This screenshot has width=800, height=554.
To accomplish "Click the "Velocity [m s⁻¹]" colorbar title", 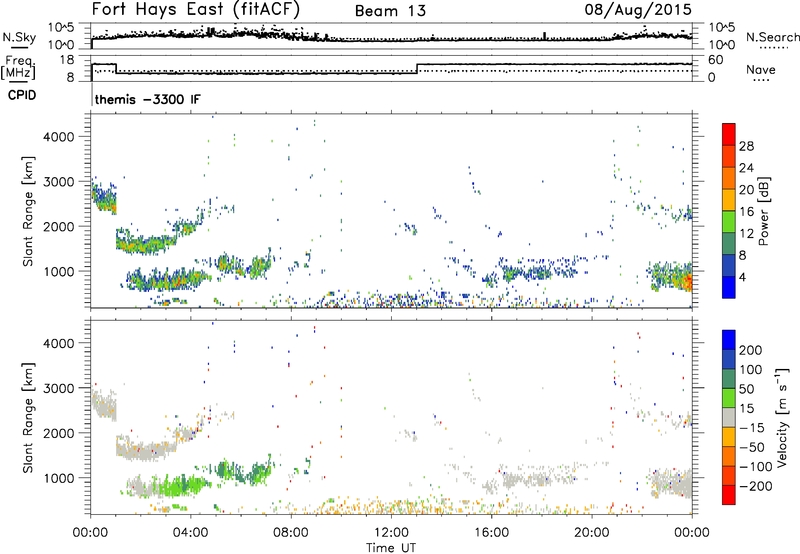I will coord(782,417).
